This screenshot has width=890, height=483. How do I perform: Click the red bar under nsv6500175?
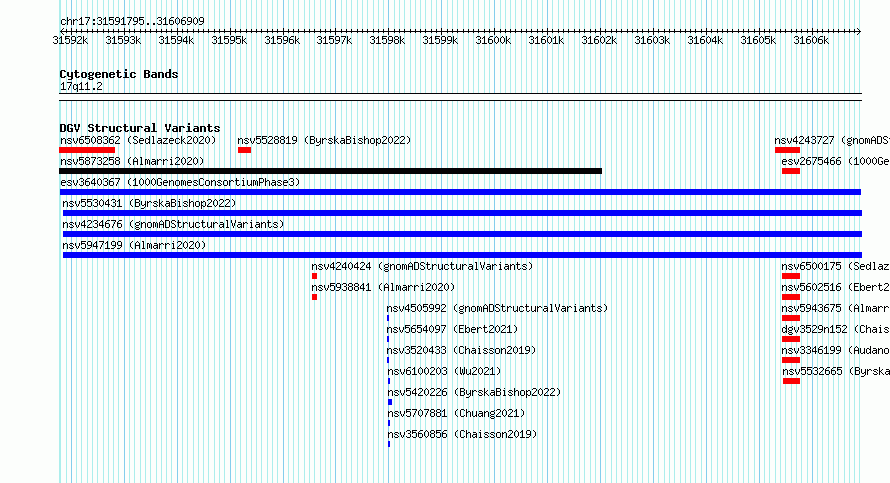pos(791,276)
